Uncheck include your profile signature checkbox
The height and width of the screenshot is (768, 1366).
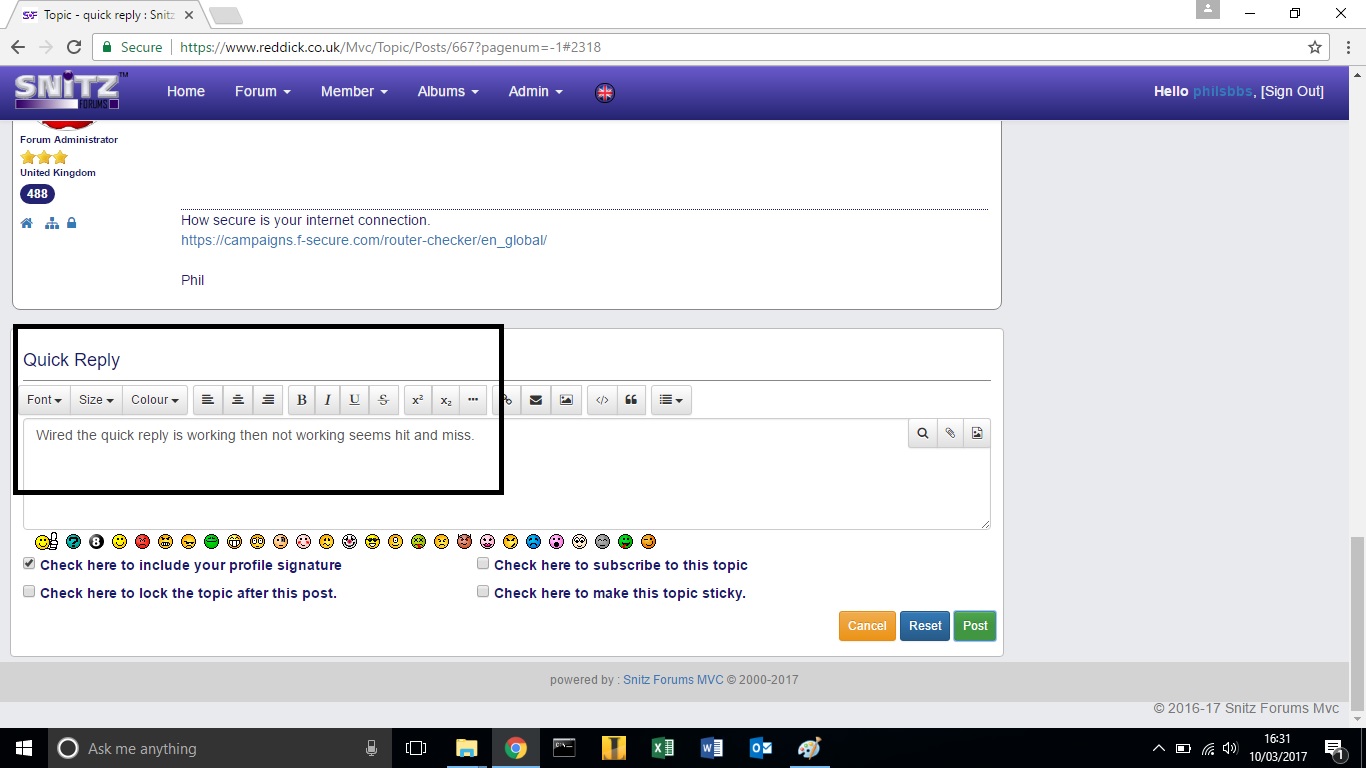(x=29, y=564)
